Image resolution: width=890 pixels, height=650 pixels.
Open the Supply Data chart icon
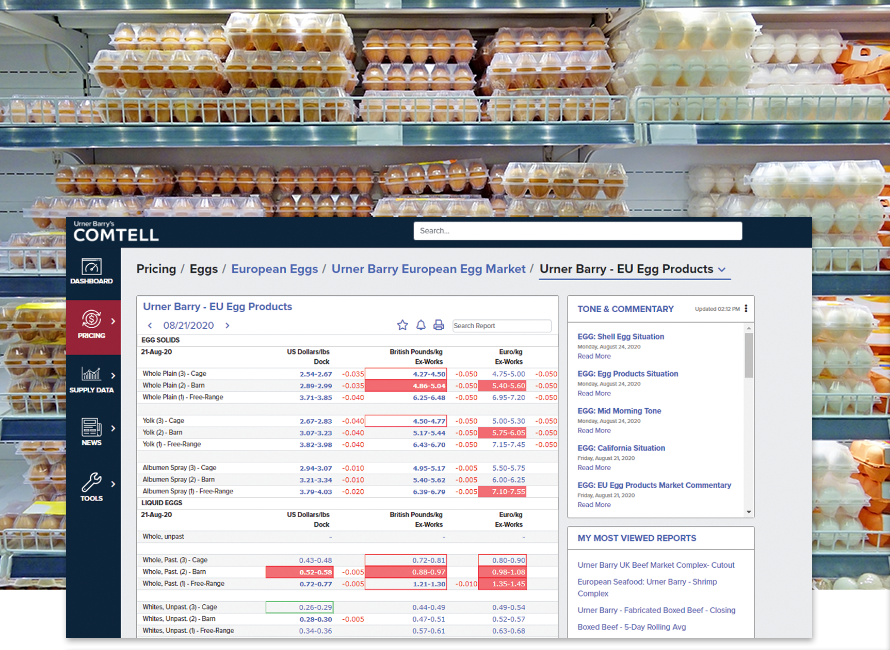pos(91,375)
